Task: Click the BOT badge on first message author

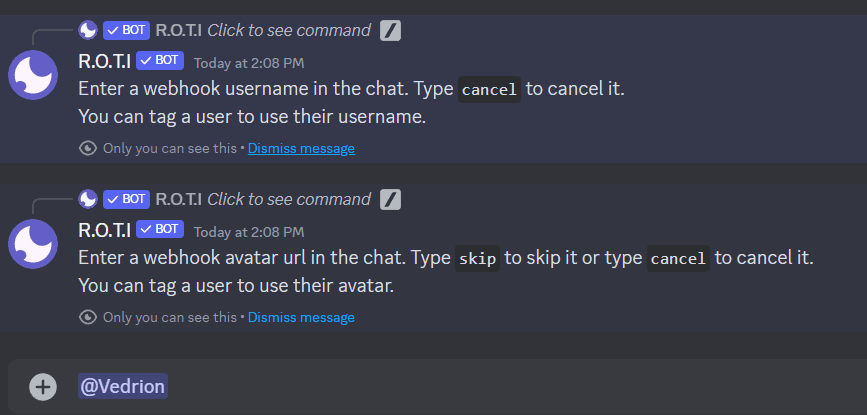Action: coord(160,60)
